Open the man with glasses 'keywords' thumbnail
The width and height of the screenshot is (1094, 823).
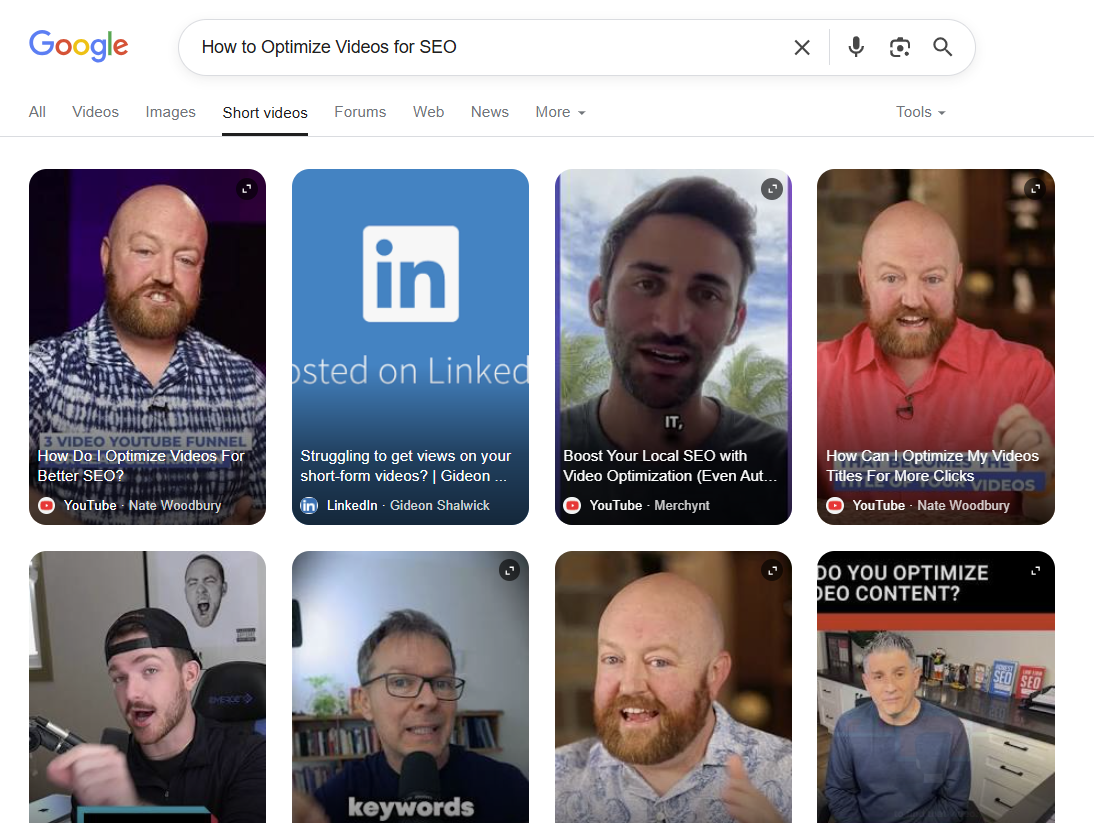[x=410, y=687]
